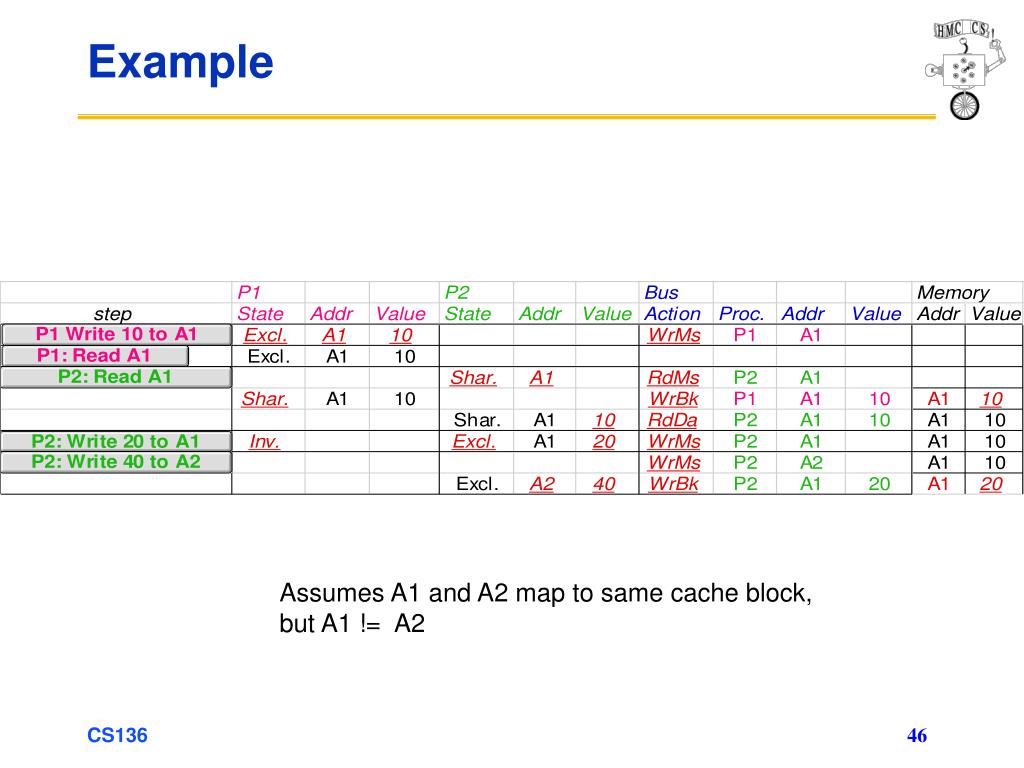Screen dimensions: 1024x768
Task: Select the 'but A1 != A2' note line
Action: 352,624
